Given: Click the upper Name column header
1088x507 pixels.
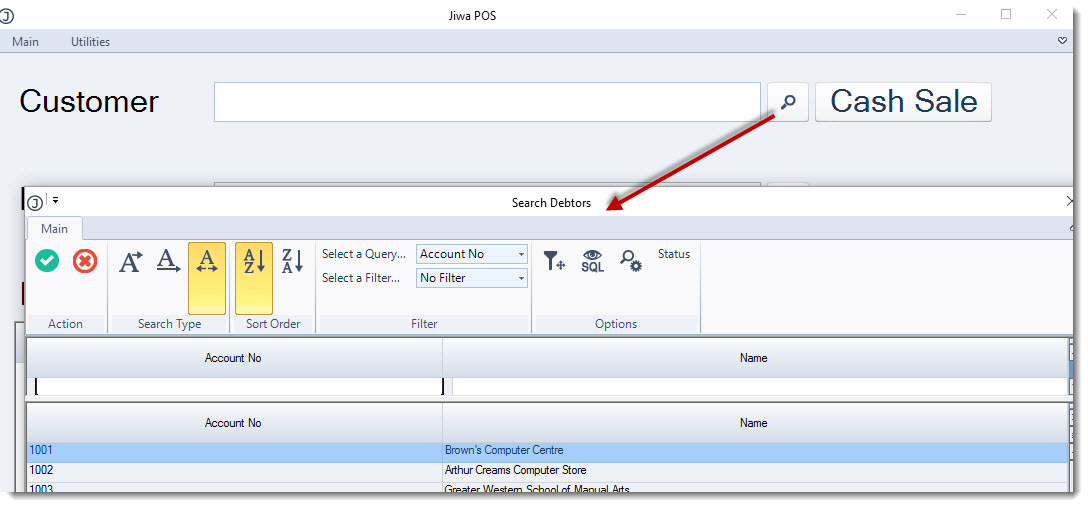Looking at the screenshot, I should [x=754, y=358].
